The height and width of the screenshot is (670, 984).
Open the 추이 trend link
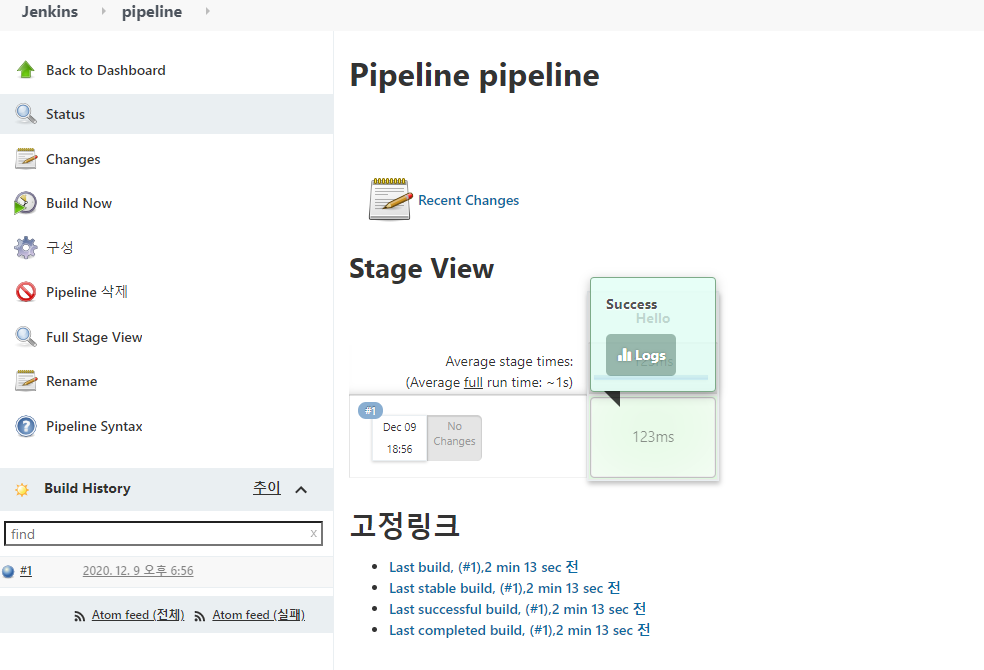tap(267, 487)
